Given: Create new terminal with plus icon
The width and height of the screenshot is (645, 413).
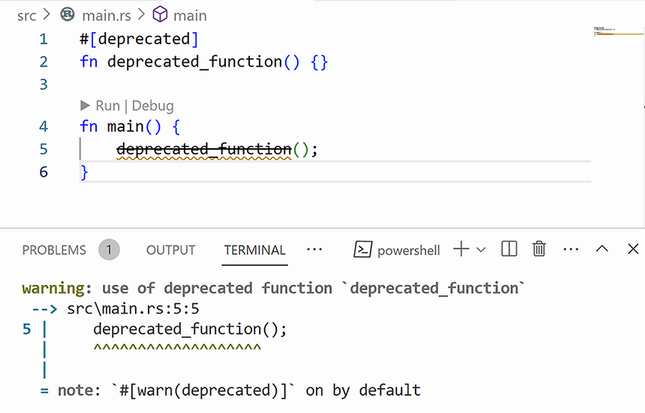Looking at the screenshot, I should 461,249.
